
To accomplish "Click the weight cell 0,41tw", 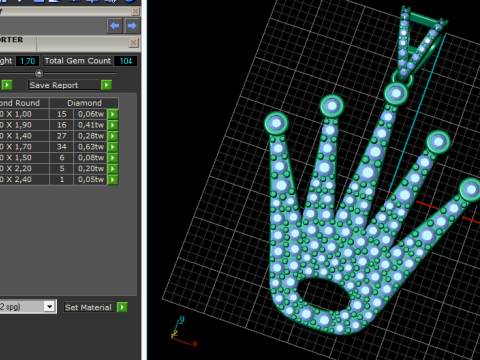I will point(91,125).
